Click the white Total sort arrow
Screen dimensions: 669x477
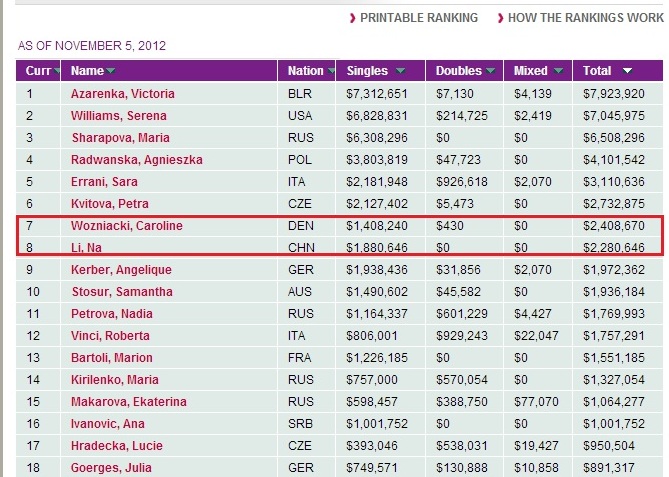[627, 71]
